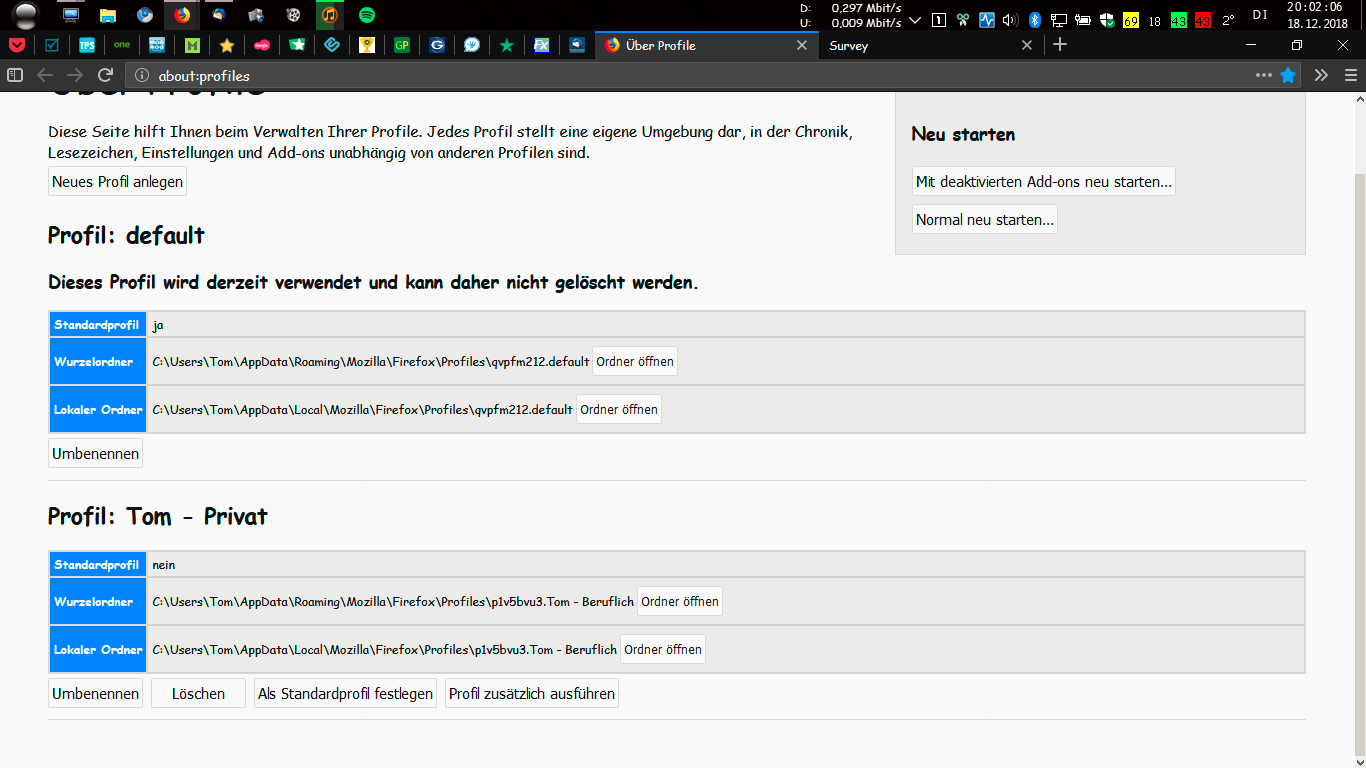Click the blue bookmark star
Screen dimensions: 1366x768
click(1288, 75)
